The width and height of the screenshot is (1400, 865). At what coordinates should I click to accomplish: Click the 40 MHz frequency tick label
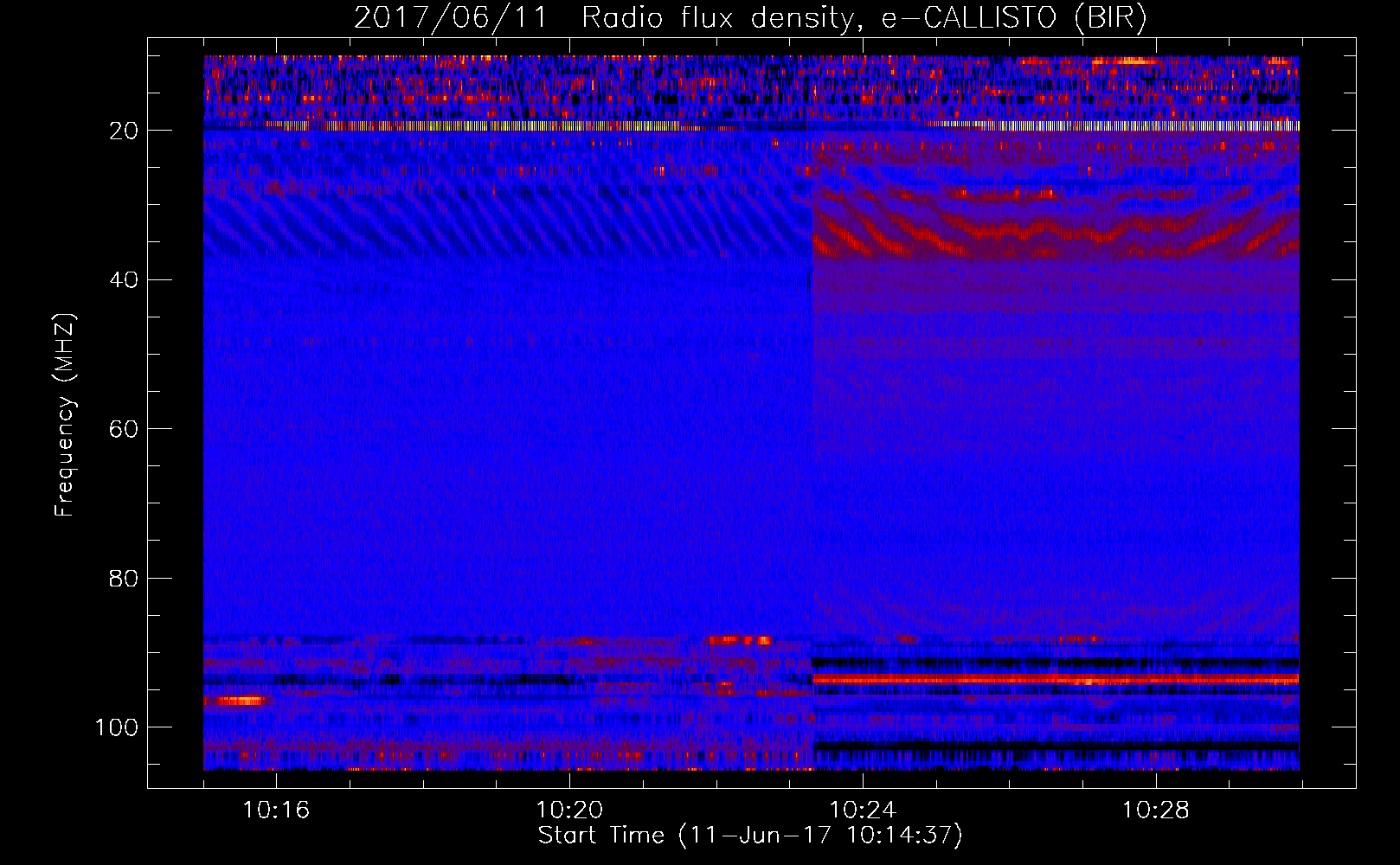click(x=125, y=280)
